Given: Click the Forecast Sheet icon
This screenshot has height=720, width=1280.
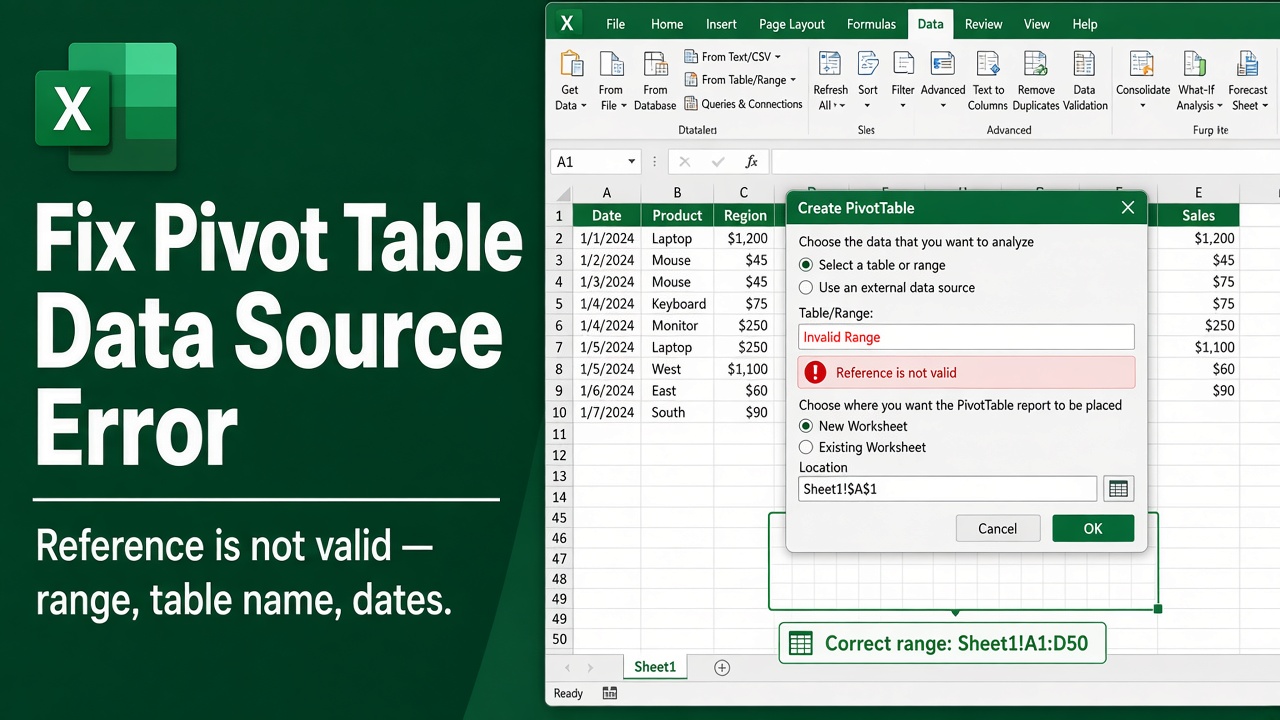Looking at the screenshot, I should pyautogui.click(x=1247, y=64).
